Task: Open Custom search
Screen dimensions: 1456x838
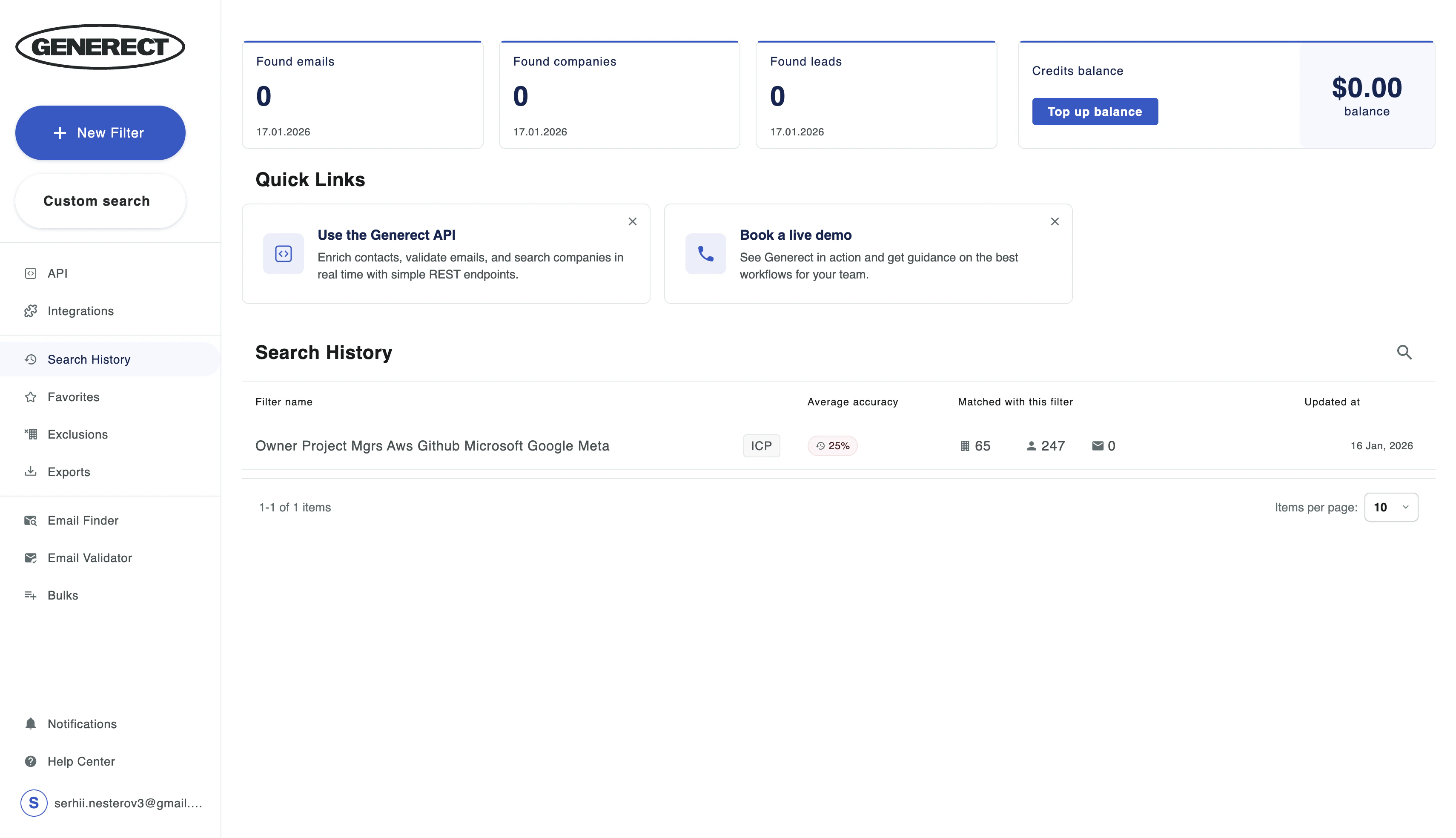Action: [100, 201]
